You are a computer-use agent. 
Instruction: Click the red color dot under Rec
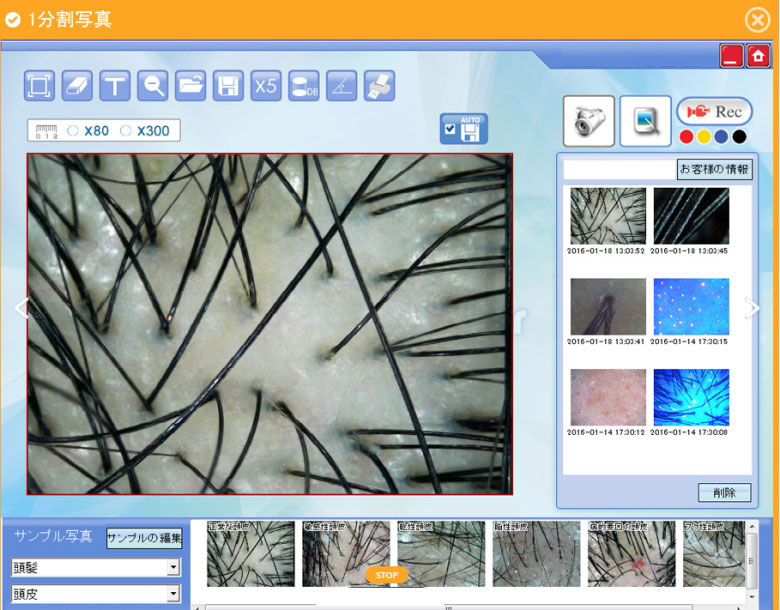click(686, 137)
